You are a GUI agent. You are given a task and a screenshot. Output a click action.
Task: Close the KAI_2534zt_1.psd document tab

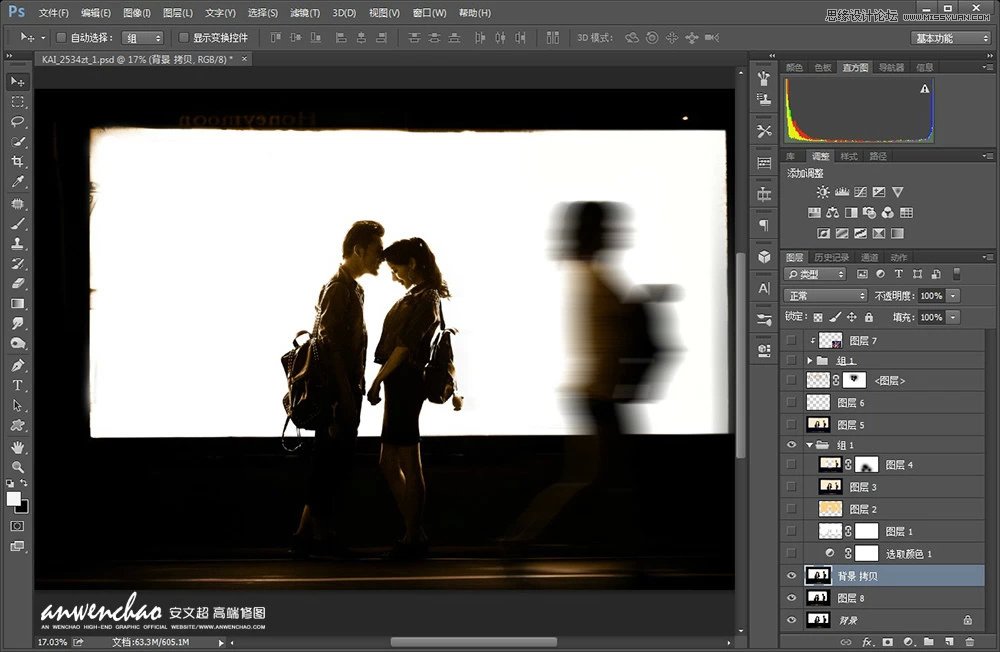point(244,59)
